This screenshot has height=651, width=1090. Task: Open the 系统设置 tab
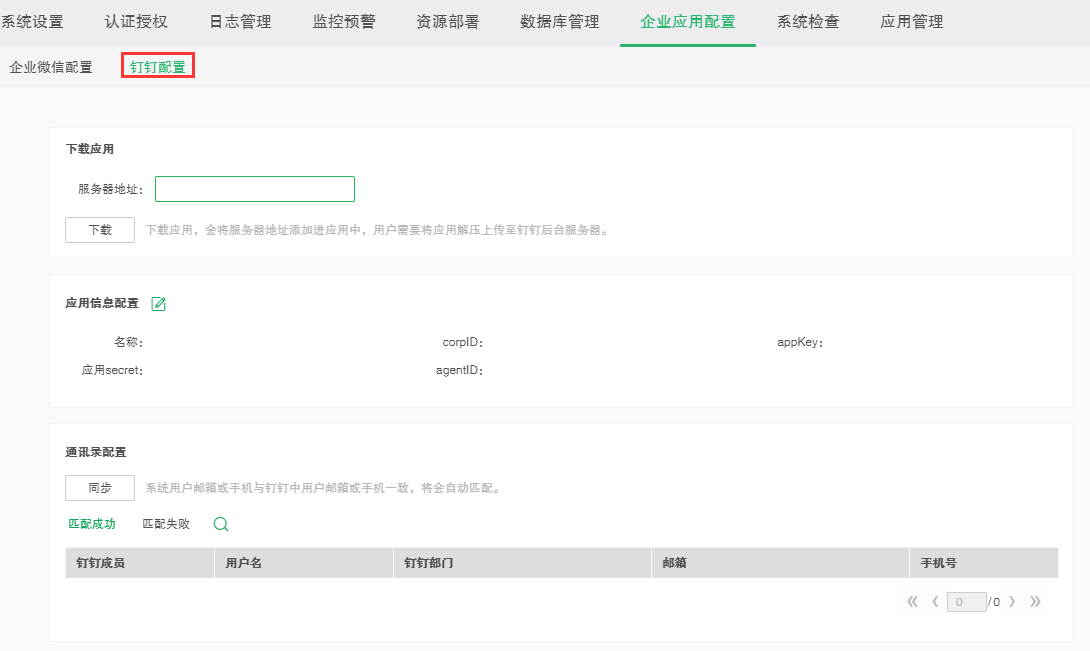(33, 22)
